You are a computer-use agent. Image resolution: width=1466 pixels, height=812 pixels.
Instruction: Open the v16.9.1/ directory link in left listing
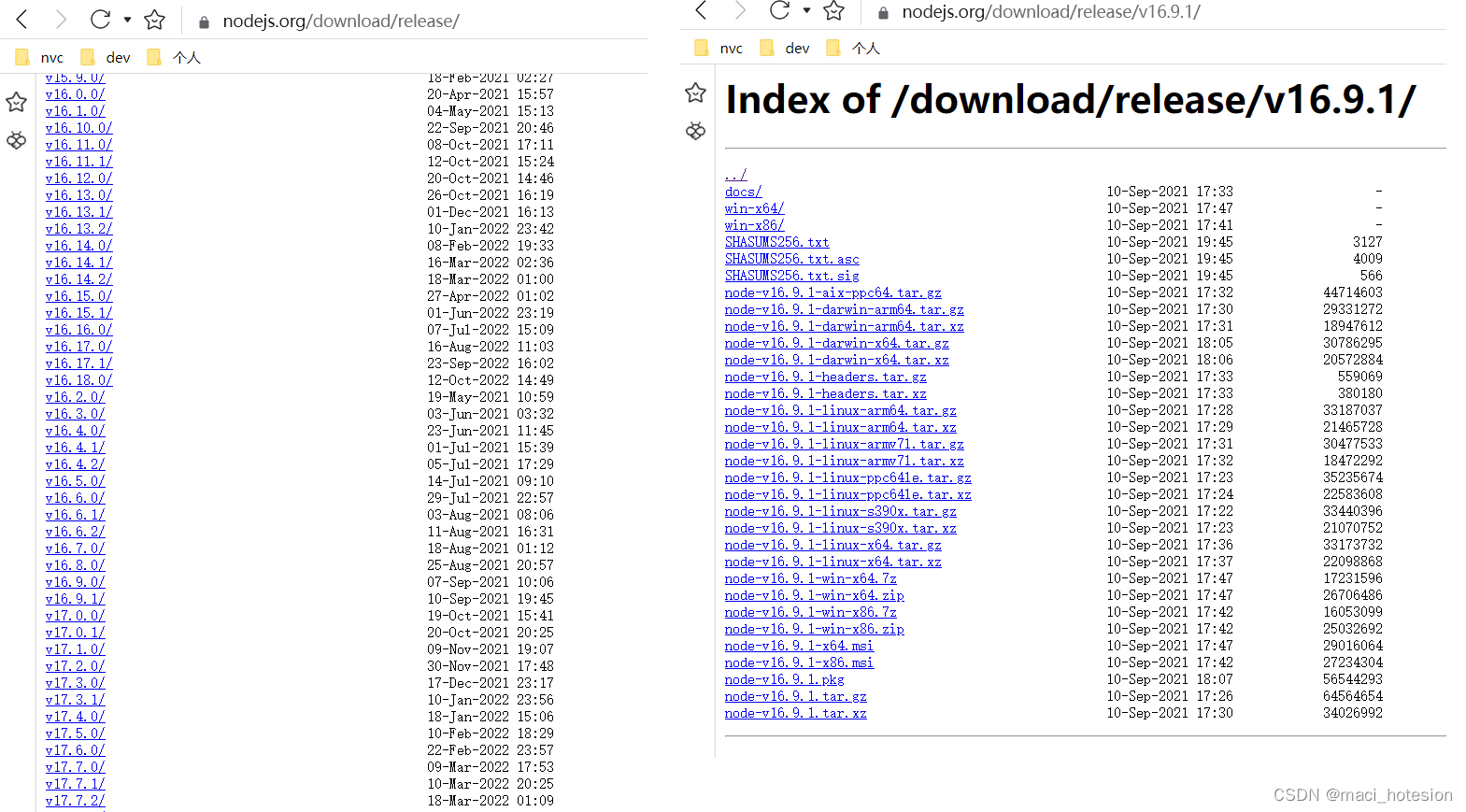(75, 599)
